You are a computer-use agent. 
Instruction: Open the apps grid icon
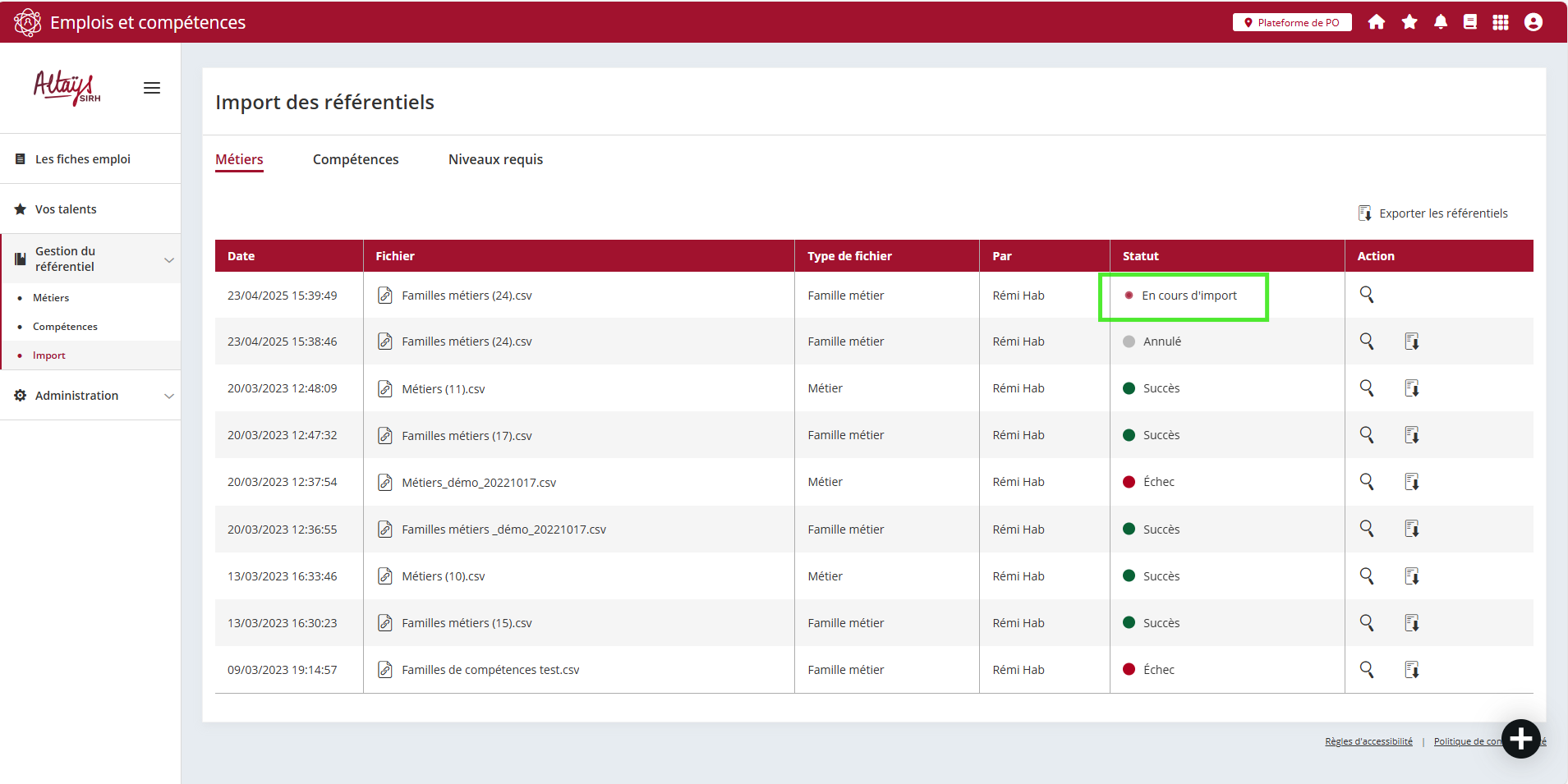click(x=1501, y=22)
